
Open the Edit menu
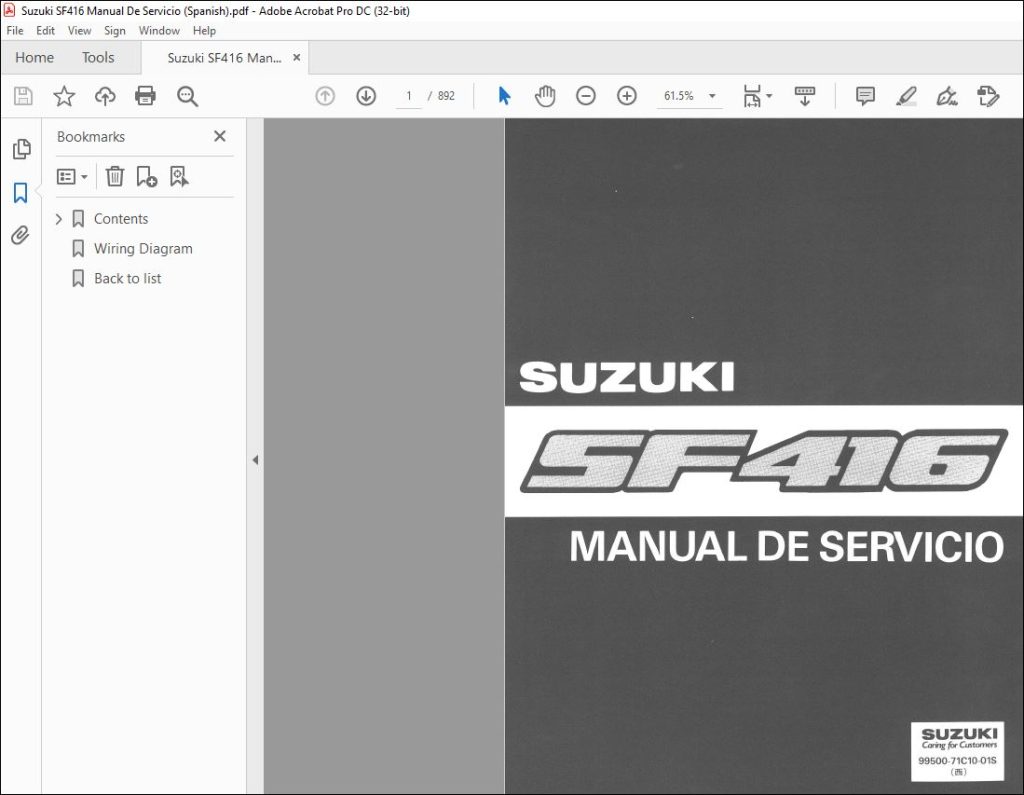point(45,31)
